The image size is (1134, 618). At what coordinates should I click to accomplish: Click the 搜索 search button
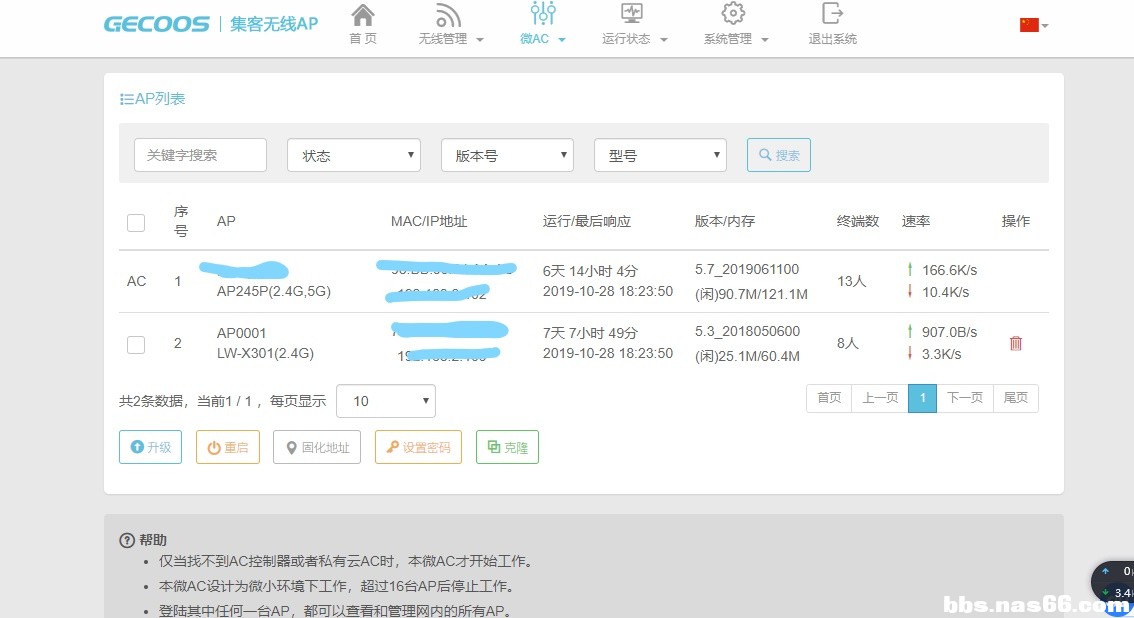779,155
